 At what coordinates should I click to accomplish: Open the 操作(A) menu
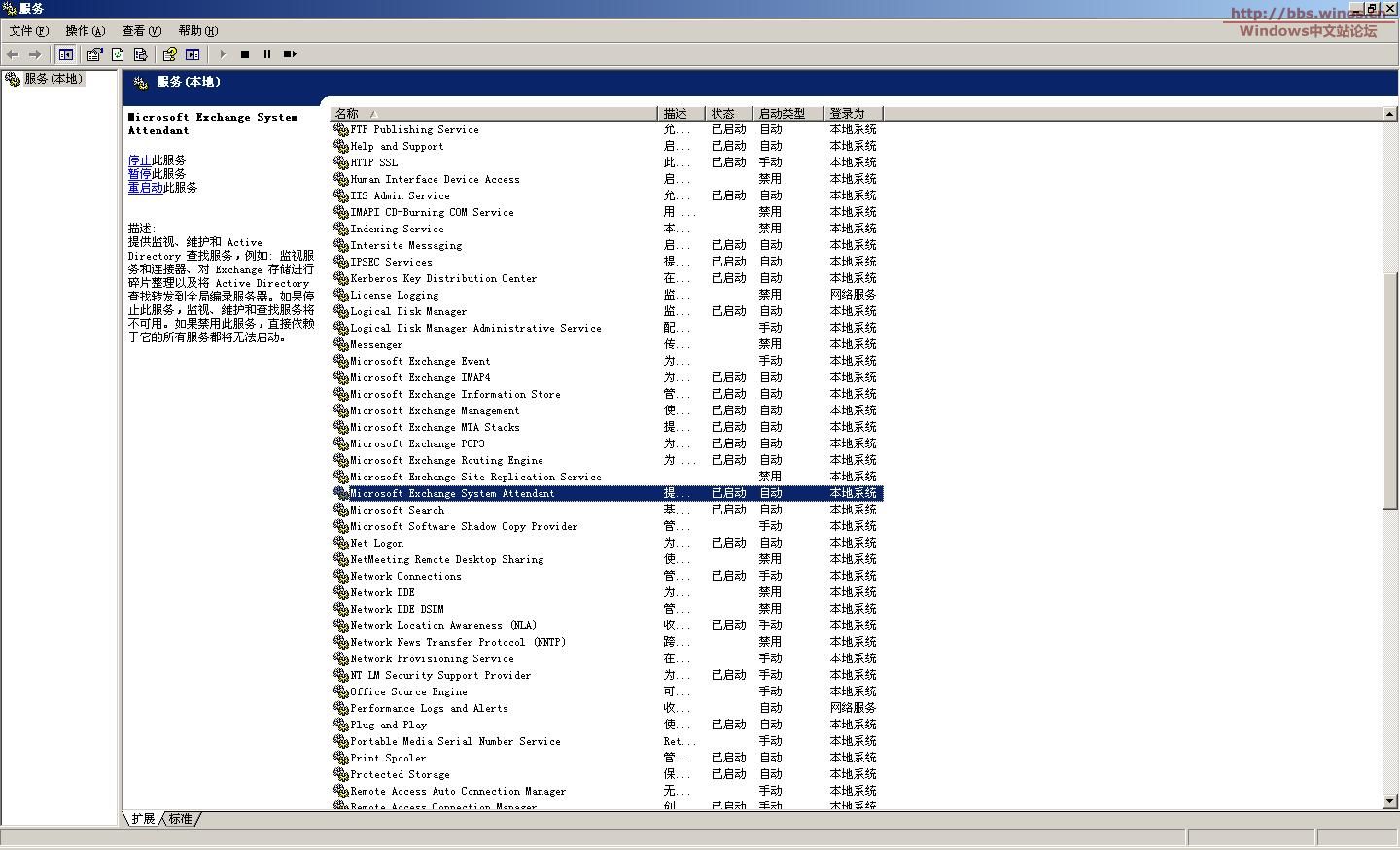pos(86,31)
